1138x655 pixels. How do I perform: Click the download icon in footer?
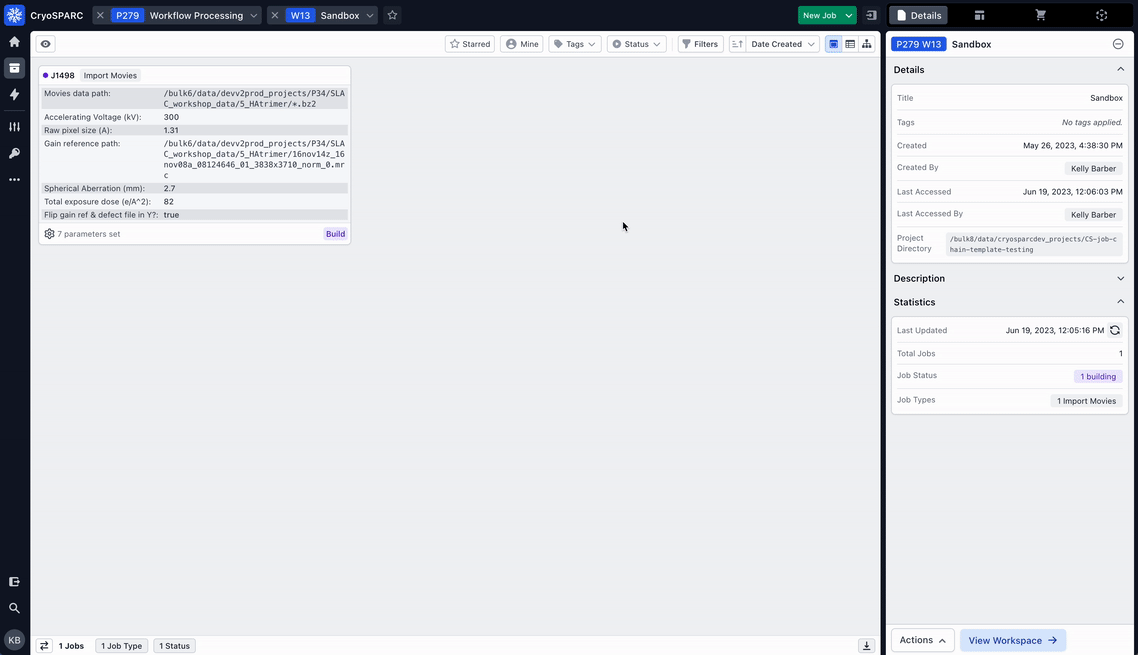click(867, 646)
